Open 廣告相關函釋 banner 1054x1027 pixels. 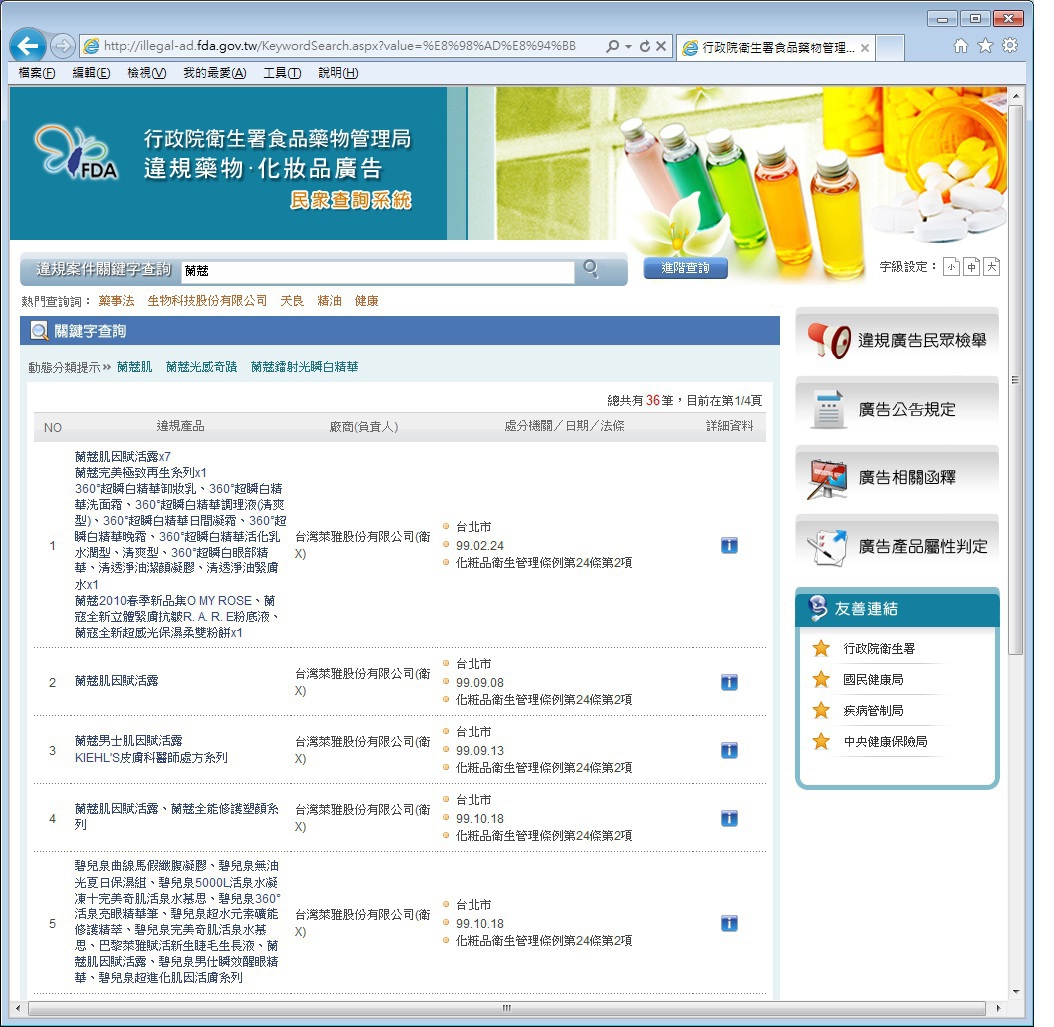(x=897, y=477)
